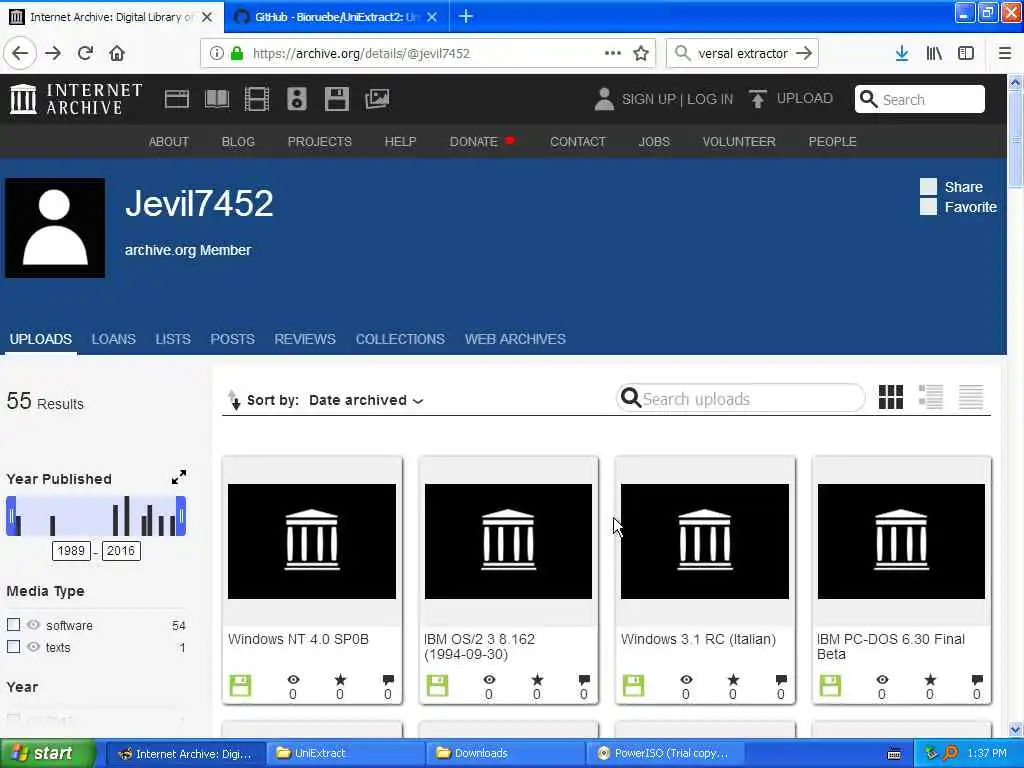Open the VOLUNTEER link

click(739, 141)
